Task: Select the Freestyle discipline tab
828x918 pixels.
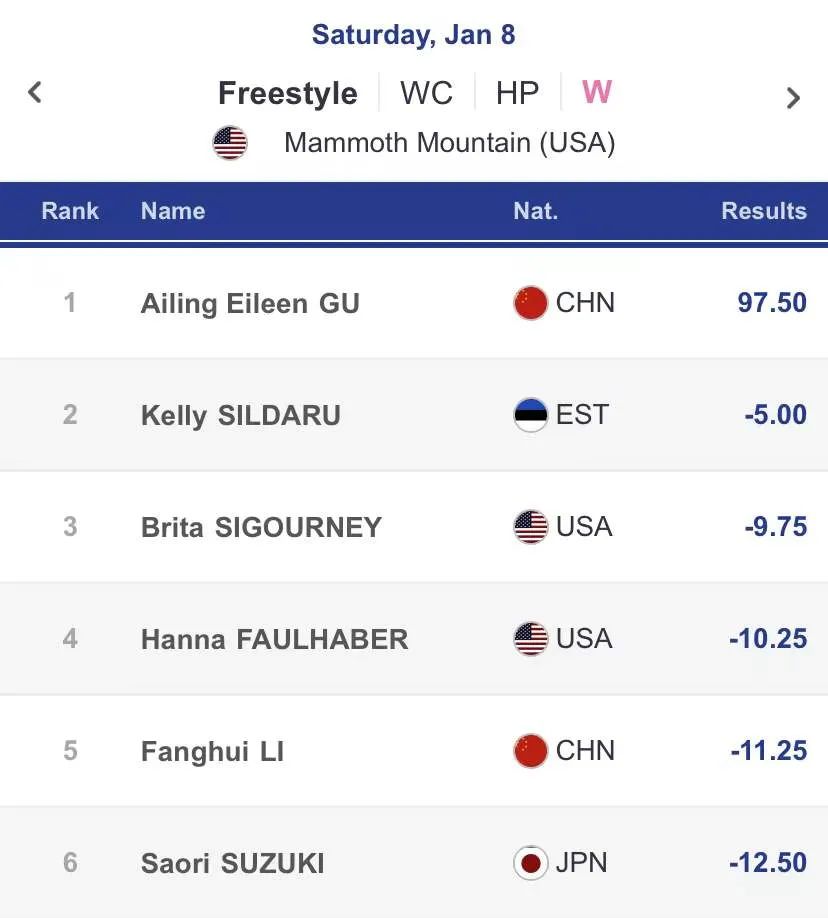Action: (288, 93)
